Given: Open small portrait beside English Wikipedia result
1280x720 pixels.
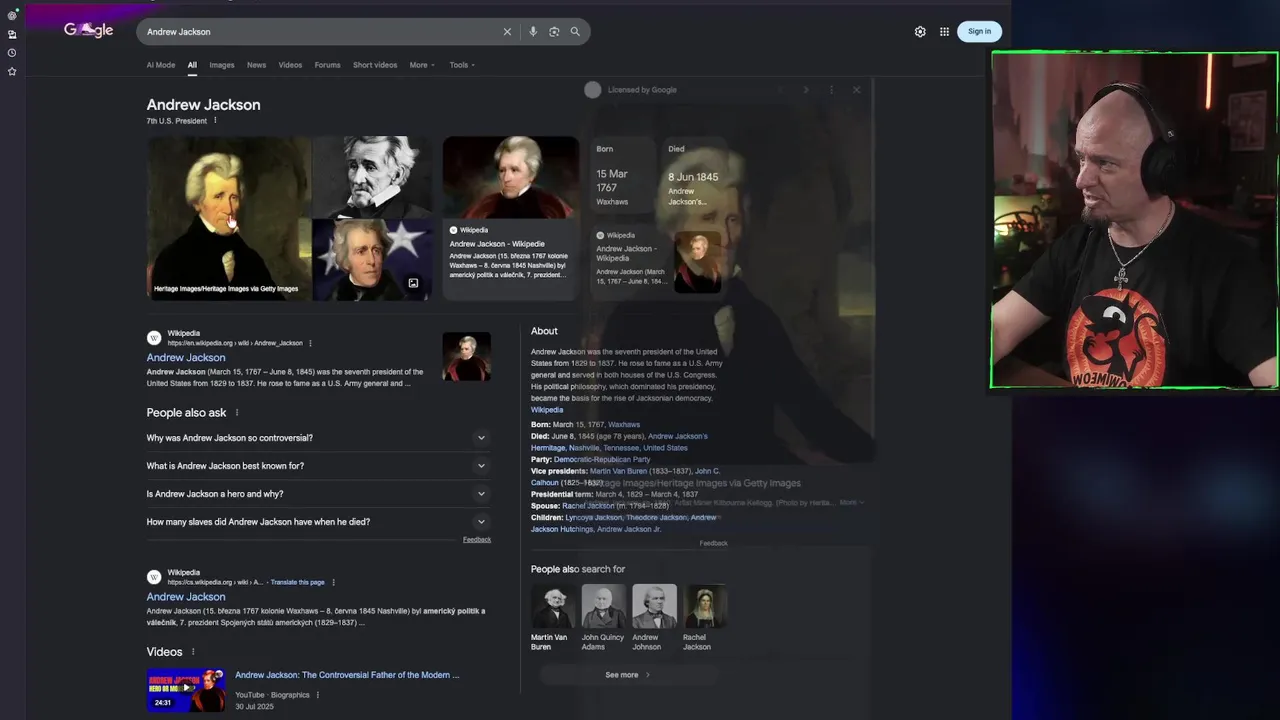Looking at the screenshot, I should point(467,357).
